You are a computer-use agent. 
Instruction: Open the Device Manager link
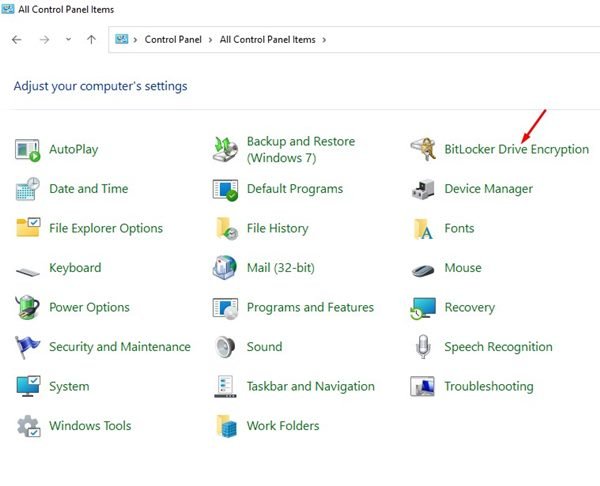tap(488, 189)
